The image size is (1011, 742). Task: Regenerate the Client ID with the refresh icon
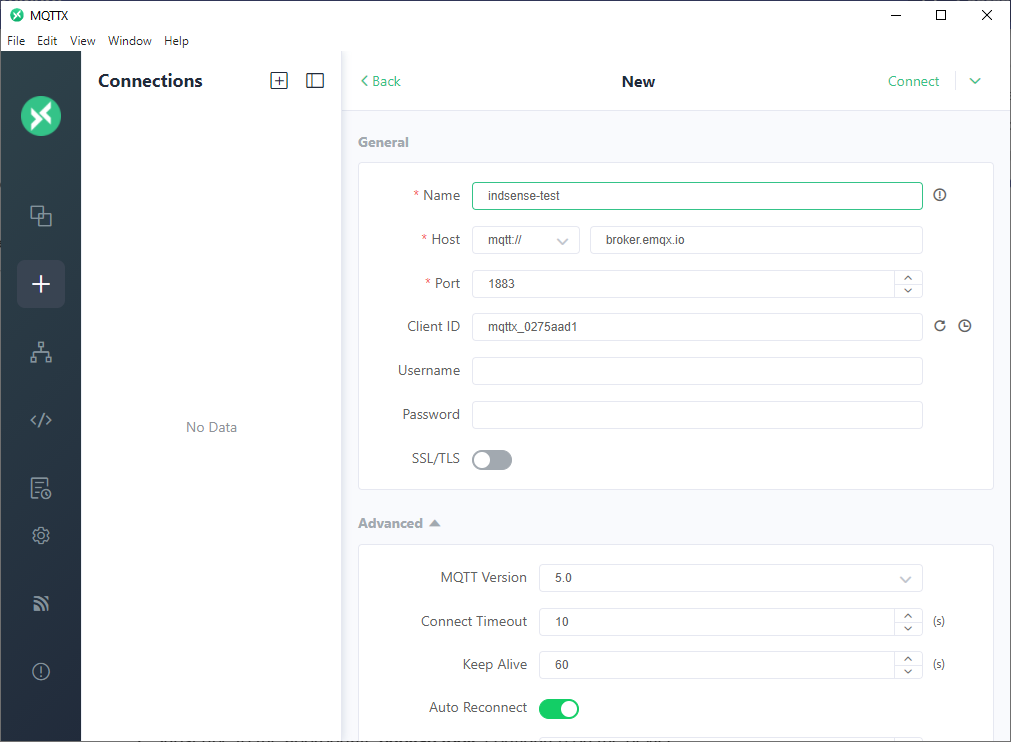click(x=940, y=326)
